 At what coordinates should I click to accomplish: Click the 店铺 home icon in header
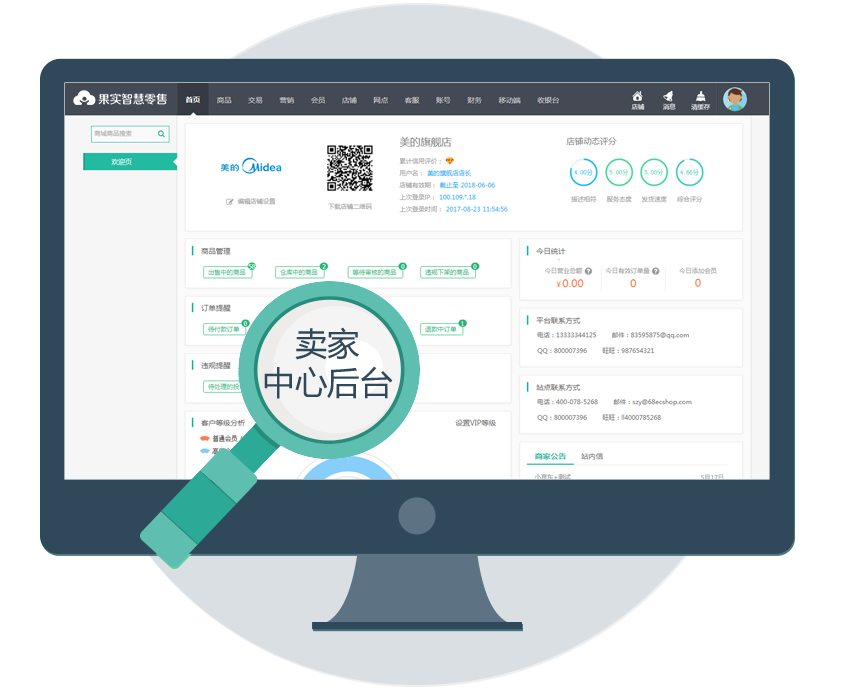[x=638, y=98]
